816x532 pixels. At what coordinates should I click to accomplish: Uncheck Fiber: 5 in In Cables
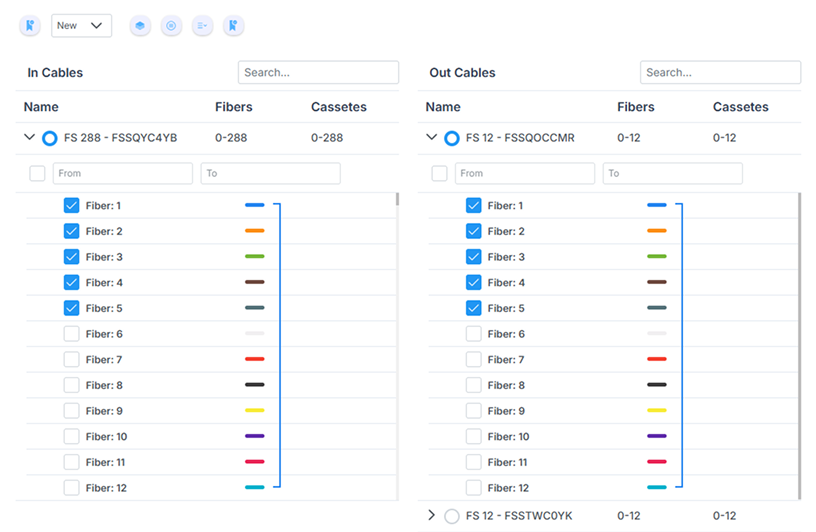click(71, 308)
